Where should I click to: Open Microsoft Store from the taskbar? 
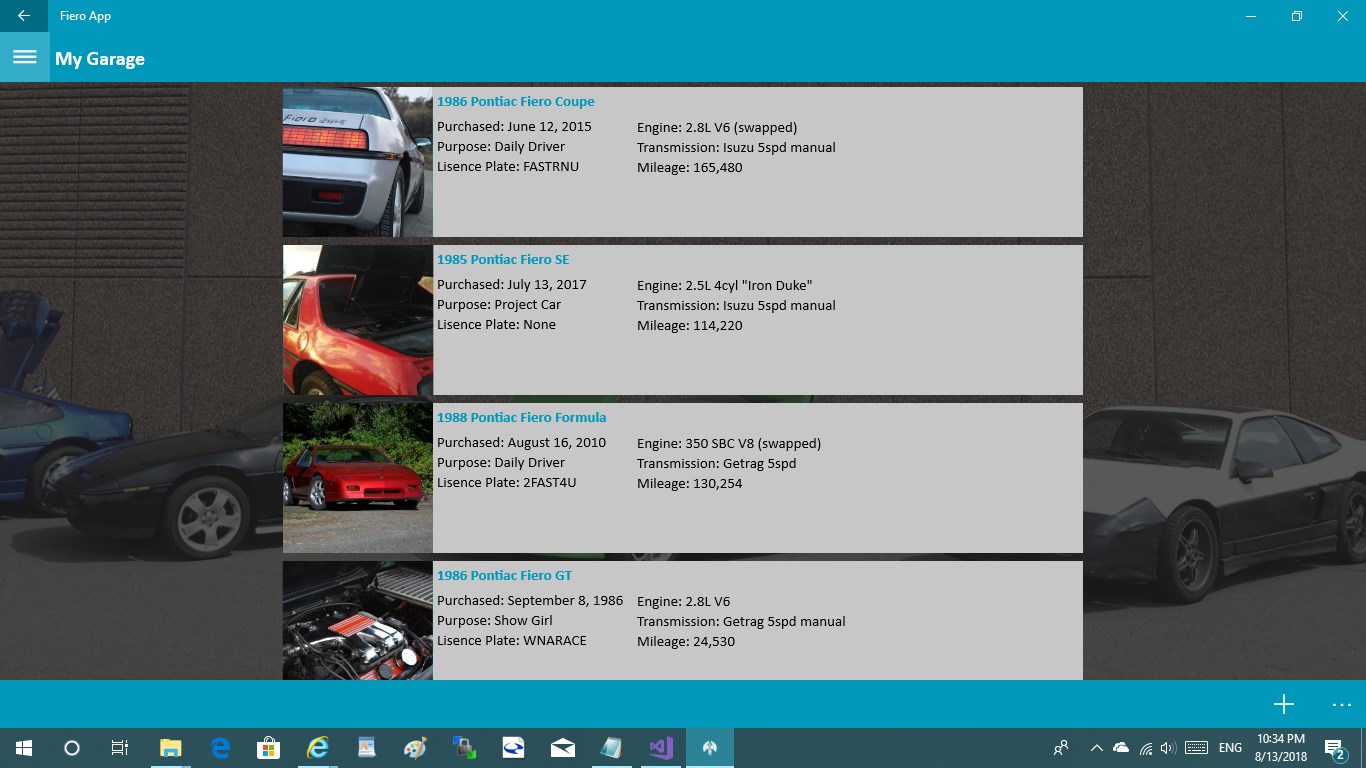coord(269,747)
